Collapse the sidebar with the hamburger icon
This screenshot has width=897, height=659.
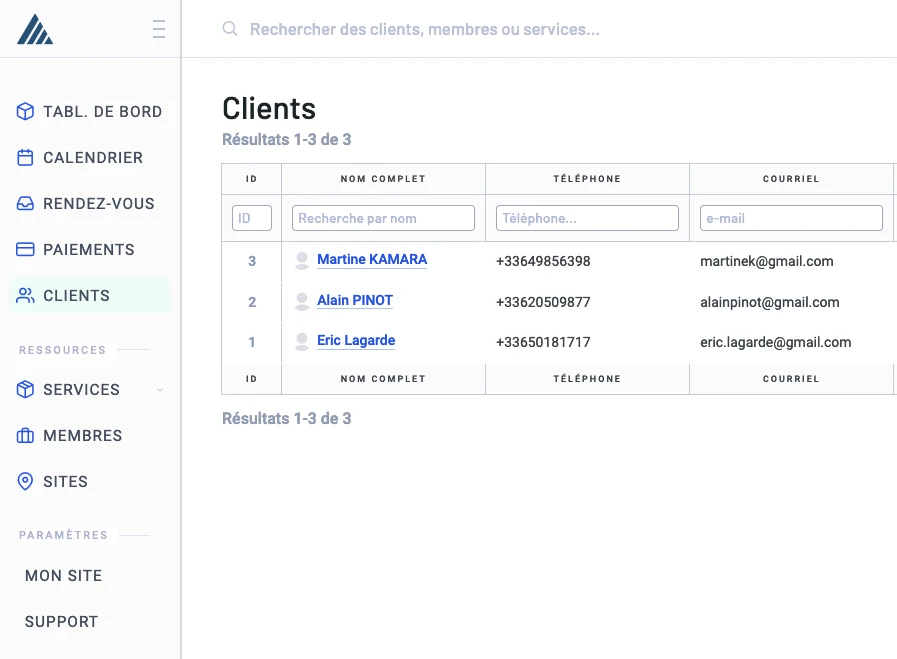click(x=158, y=30)
